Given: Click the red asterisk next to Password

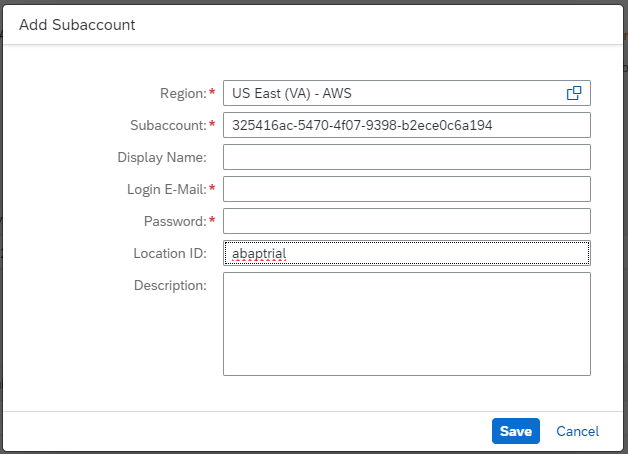Looking at the screenshot, I should pos(212,220).
